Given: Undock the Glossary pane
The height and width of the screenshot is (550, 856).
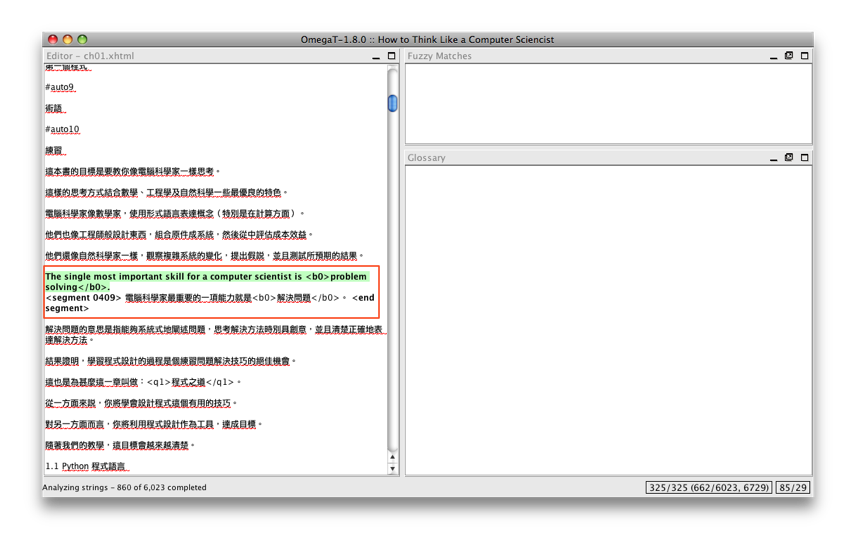Looking at the screenshot, I should point(789,158).
